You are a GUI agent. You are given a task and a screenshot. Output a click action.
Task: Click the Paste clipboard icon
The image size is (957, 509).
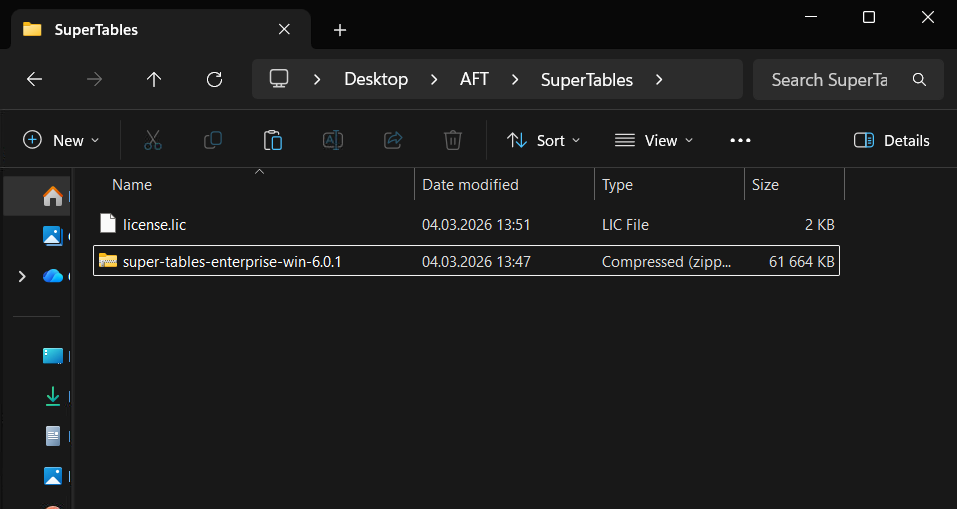tap(272, 140)
